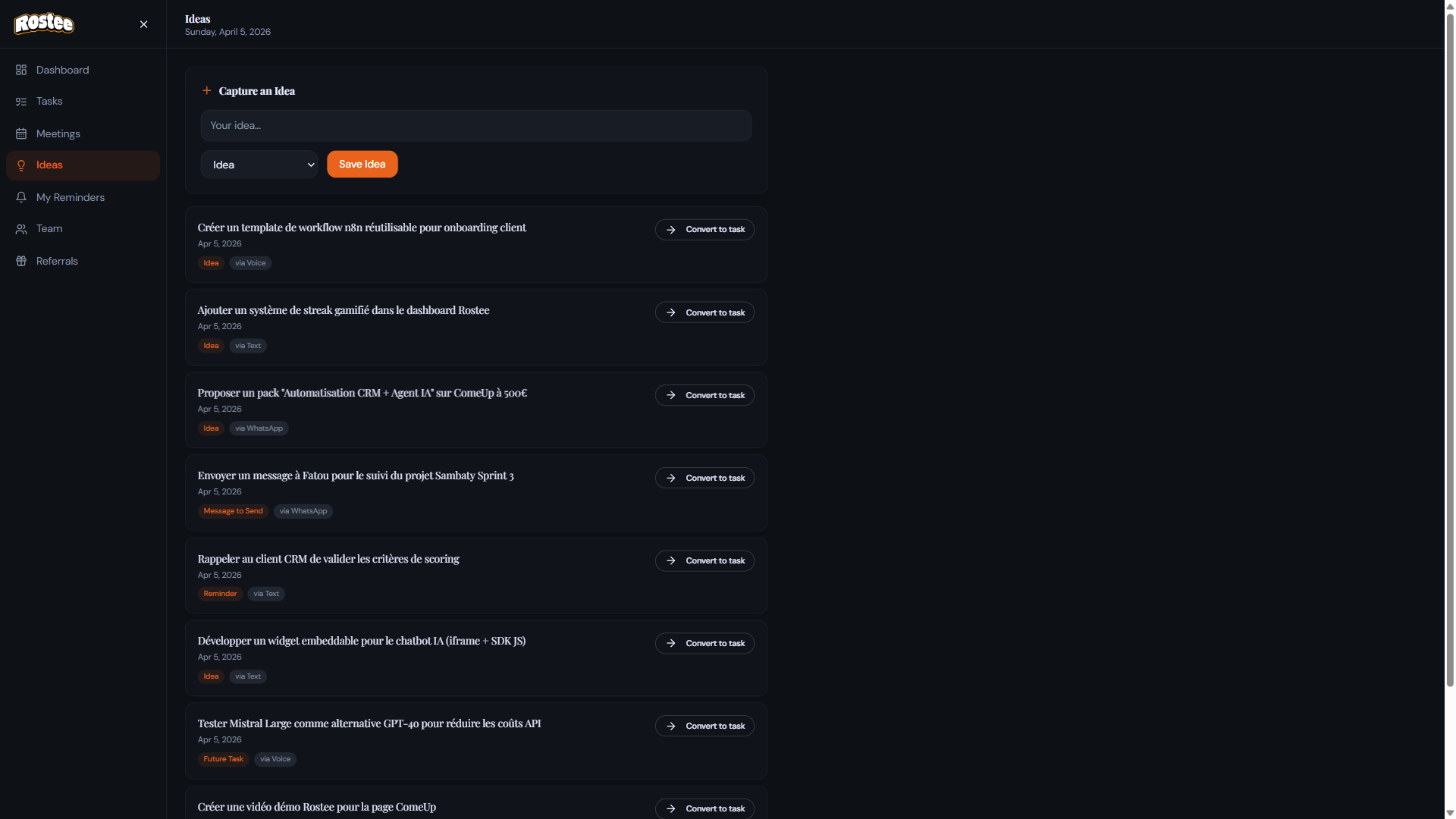Image resolution: width=1456 pixels, height=819 pixels.
Task: Convert the Fatou message idea to task
Action: tap(704, 478)
